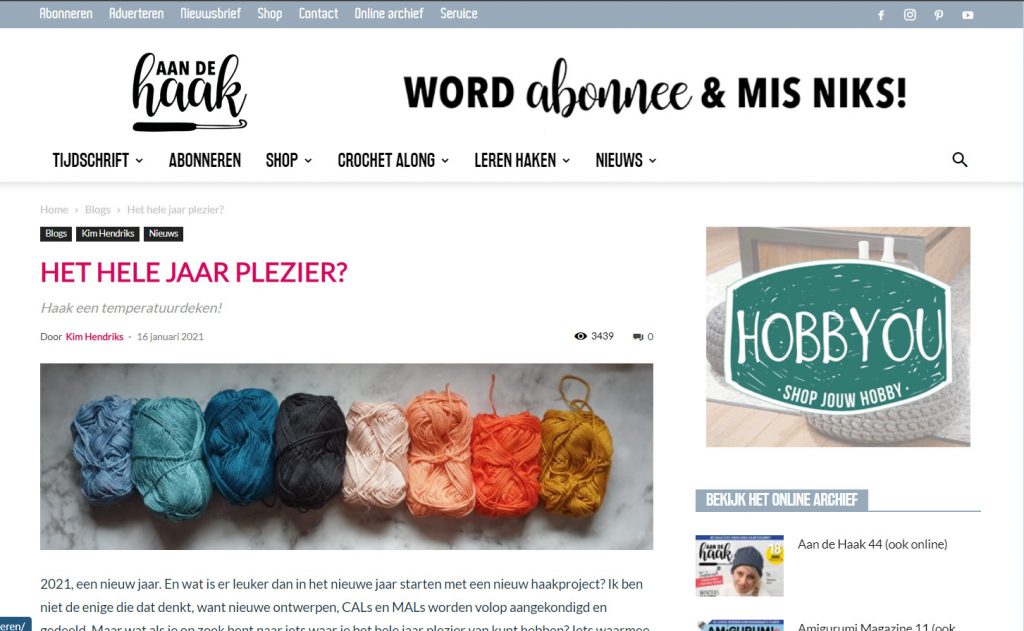Open Online archief in top bar
Viewport: 1024px width, 631px height.
pos(389,14)
